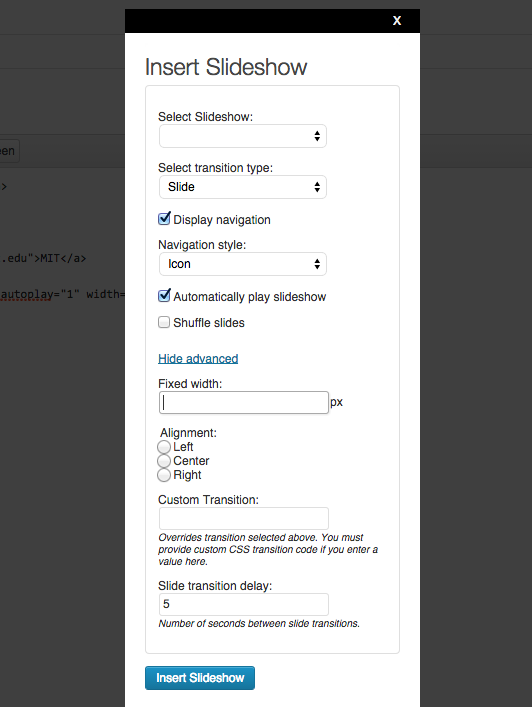Click the 'Number of seconds between slide transitions' note
The image size is (532, 707).
[259, 624]
